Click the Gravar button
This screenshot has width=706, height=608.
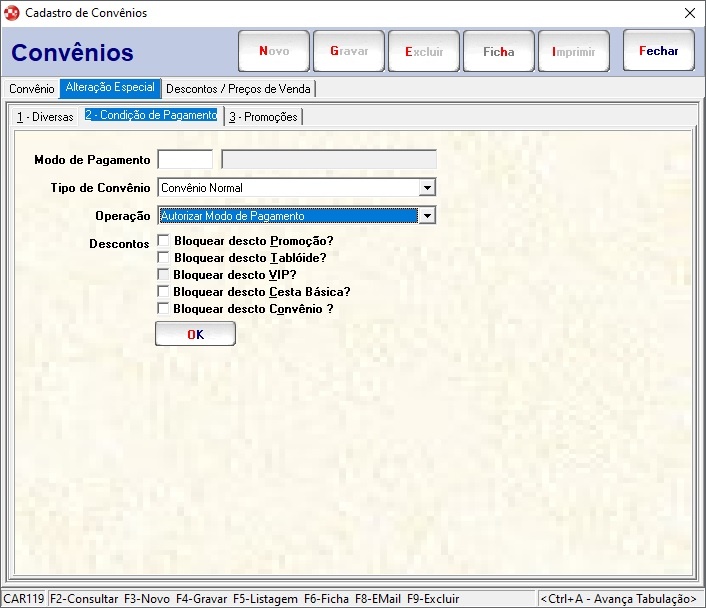(x=349, y=51)
